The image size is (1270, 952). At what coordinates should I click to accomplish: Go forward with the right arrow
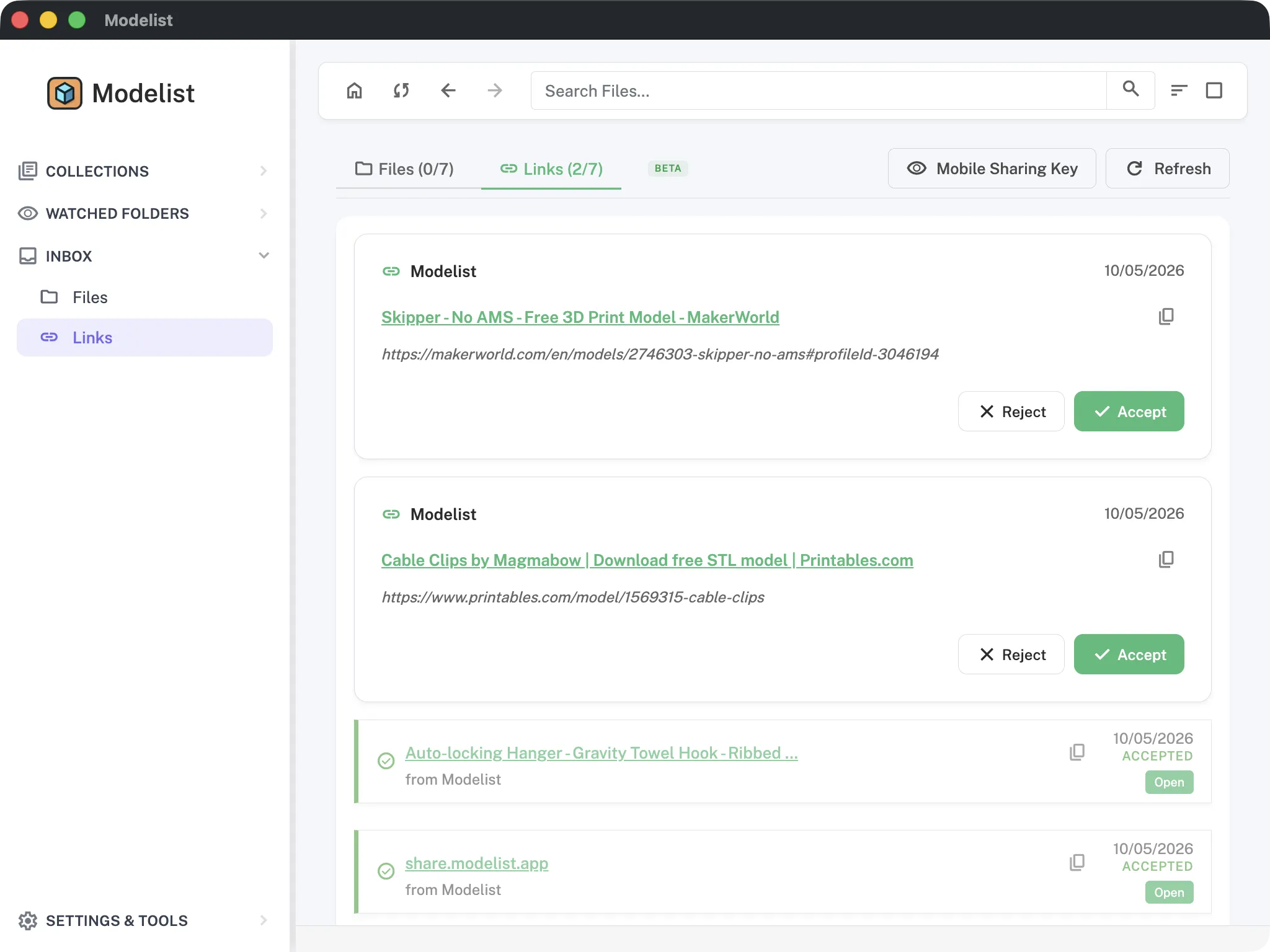click(x=495, y=90)
